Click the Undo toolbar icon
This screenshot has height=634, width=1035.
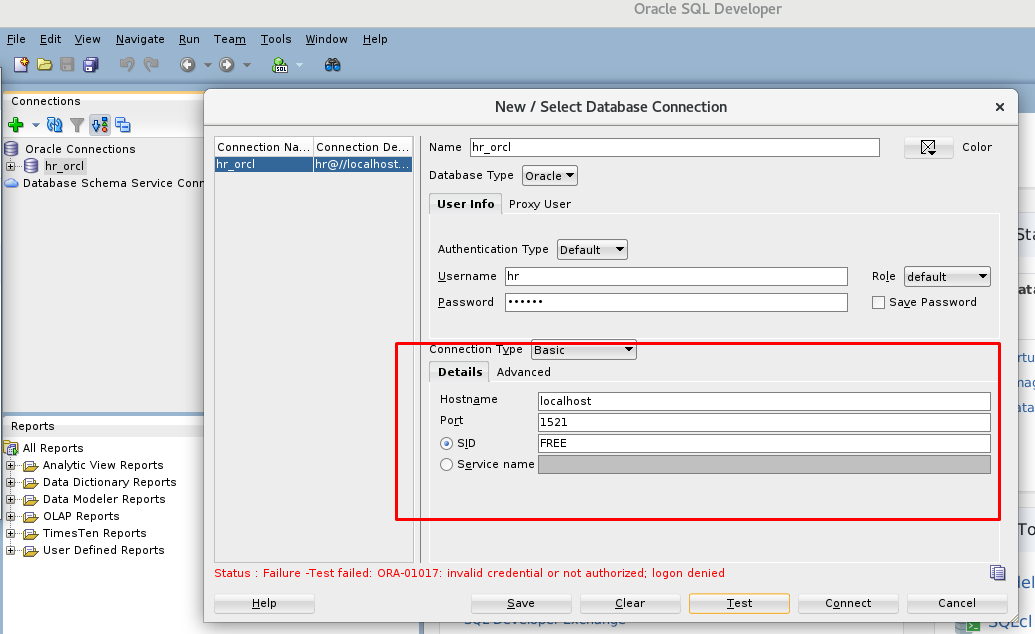click(127, 64)
